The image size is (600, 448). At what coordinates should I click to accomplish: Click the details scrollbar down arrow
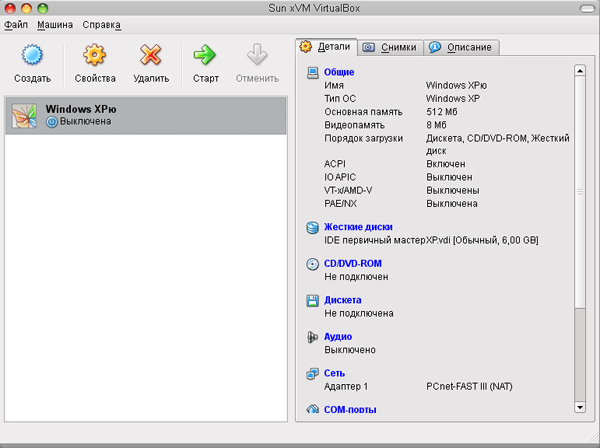[x=580, y=407]
